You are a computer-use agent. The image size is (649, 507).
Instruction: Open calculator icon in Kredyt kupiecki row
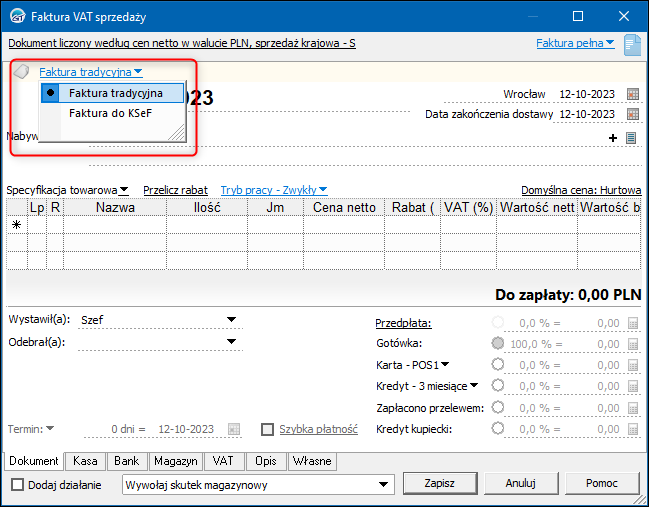point(633,429)
